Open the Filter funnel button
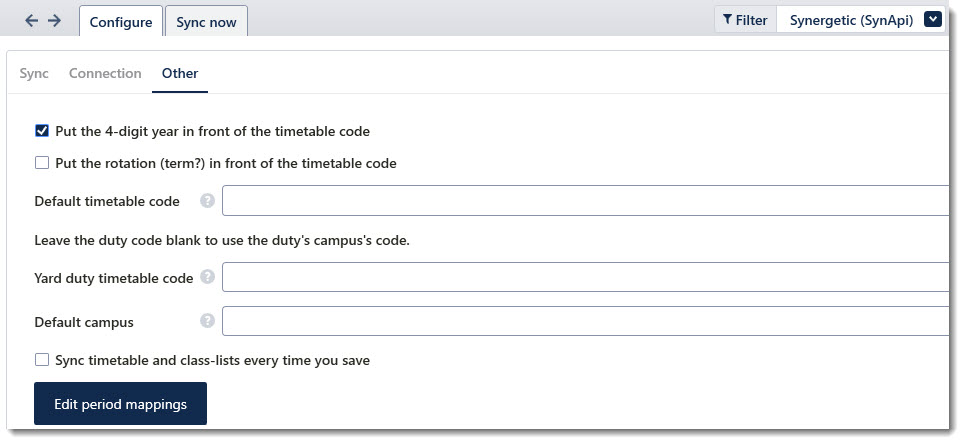 click(745, 19)
